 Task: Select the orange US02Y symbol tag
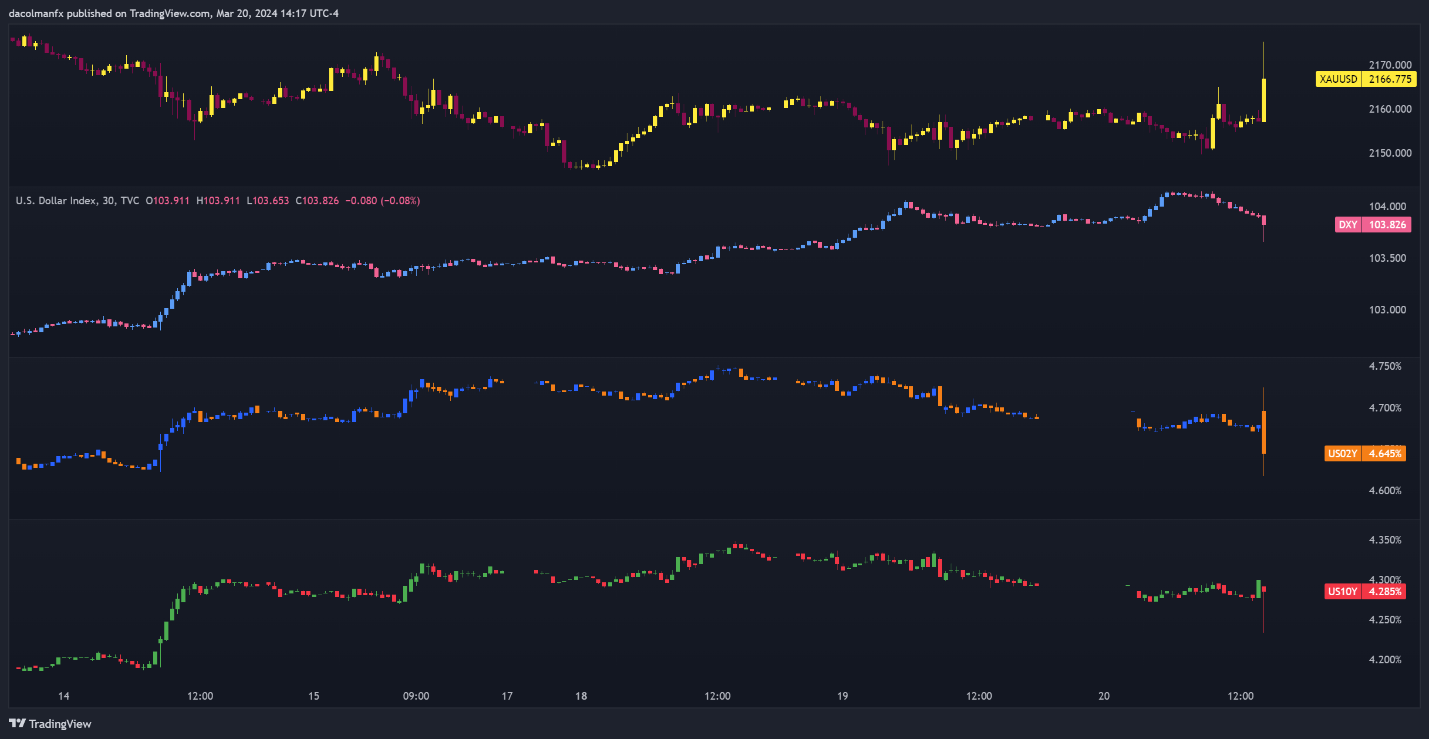(1342, 454)
